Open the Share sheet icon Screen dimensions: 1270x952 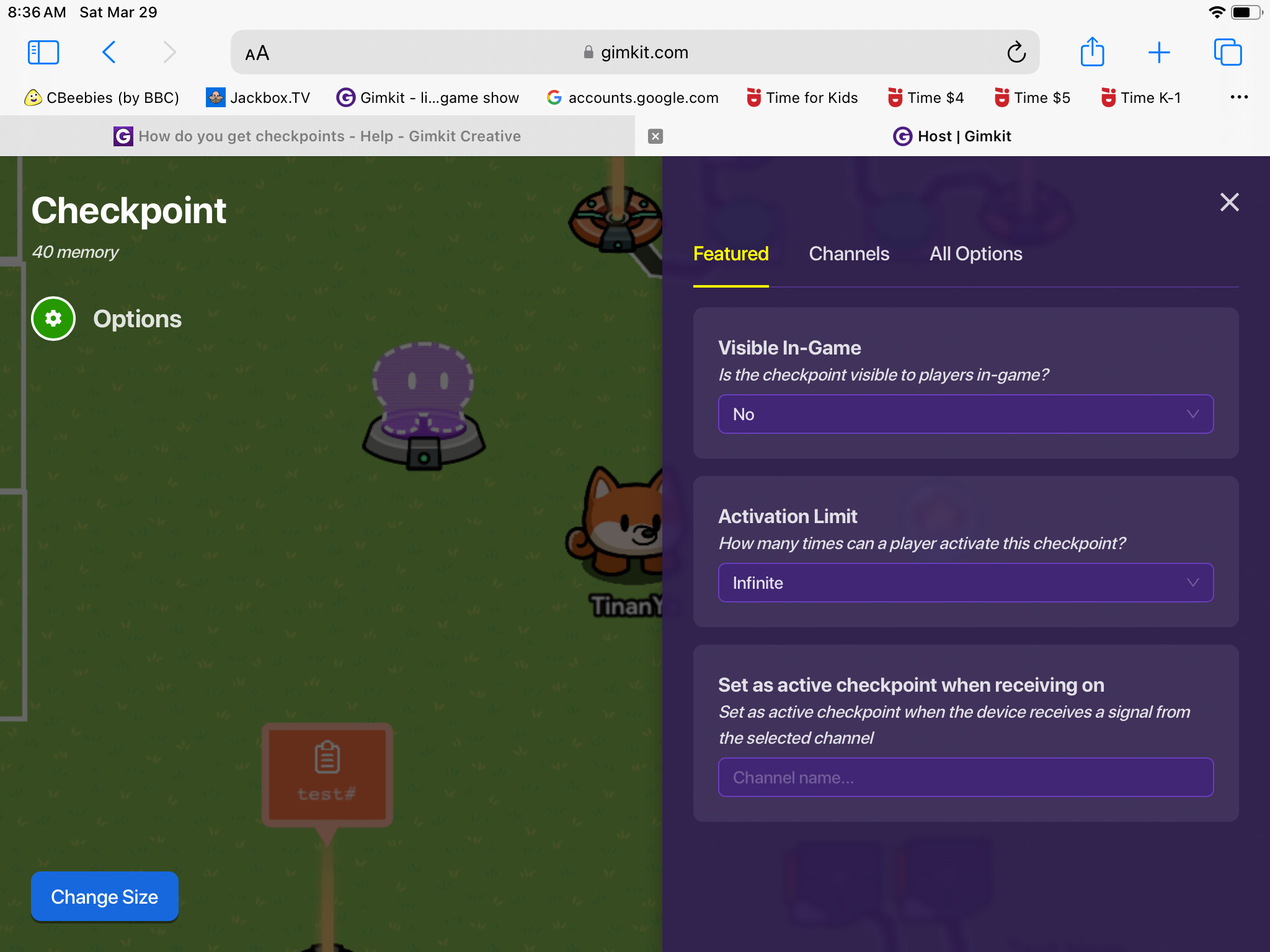point(1092,52)
